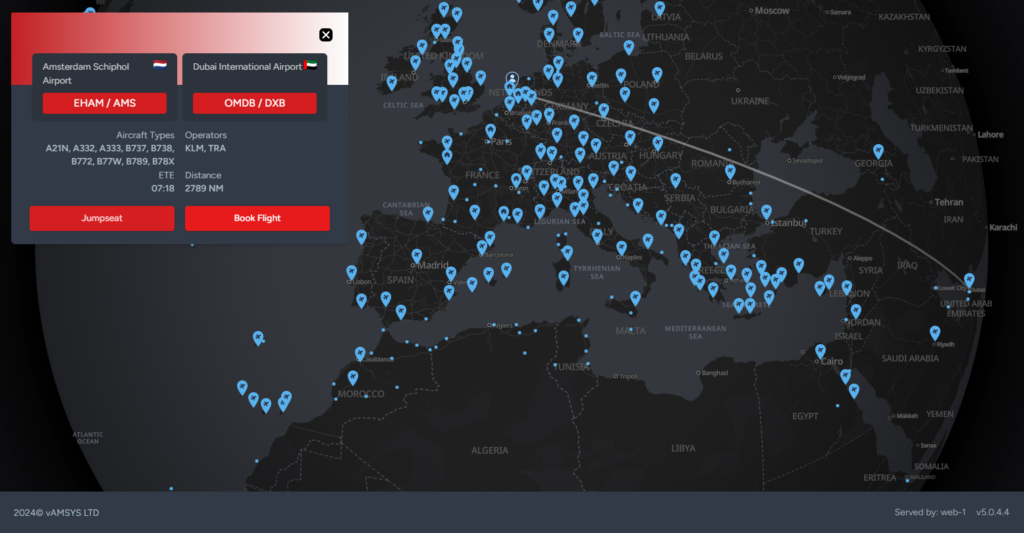
Task: Click the ETE value 07:18
Action: [x=163, y=188]
